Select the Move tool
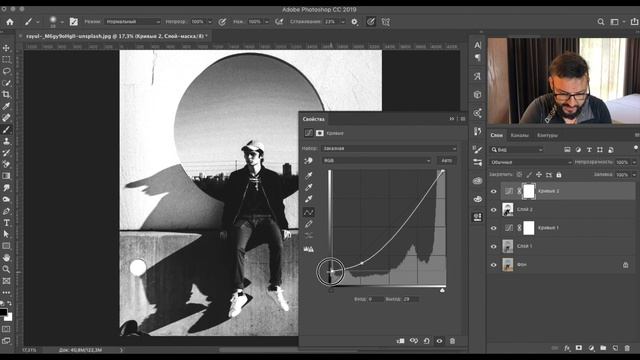This screenshot has width=640, height=360. coord(6,48)
